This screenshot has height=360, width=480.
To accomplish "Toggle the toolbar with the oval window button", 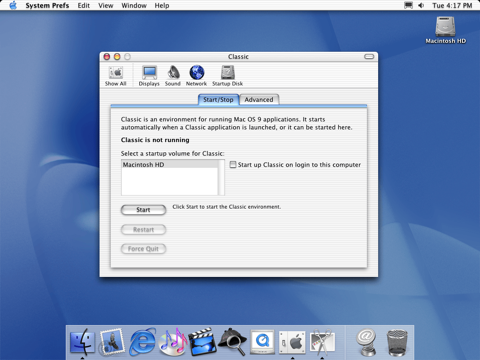I will point(369,57).
